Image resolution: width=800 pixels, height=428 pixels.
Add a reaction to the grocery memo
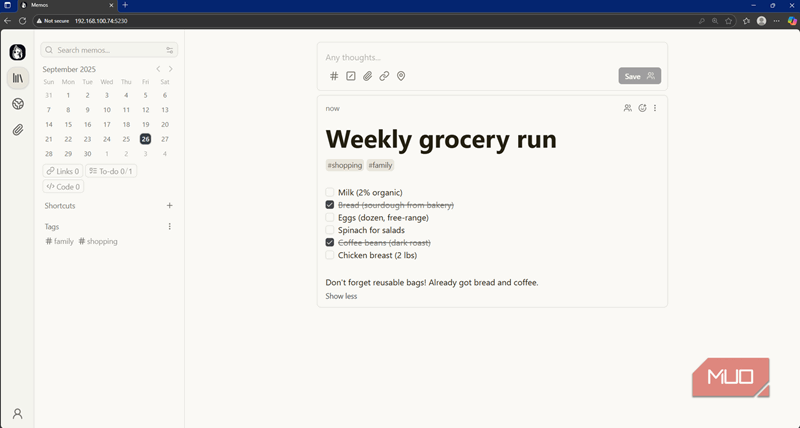coord(642,108)
